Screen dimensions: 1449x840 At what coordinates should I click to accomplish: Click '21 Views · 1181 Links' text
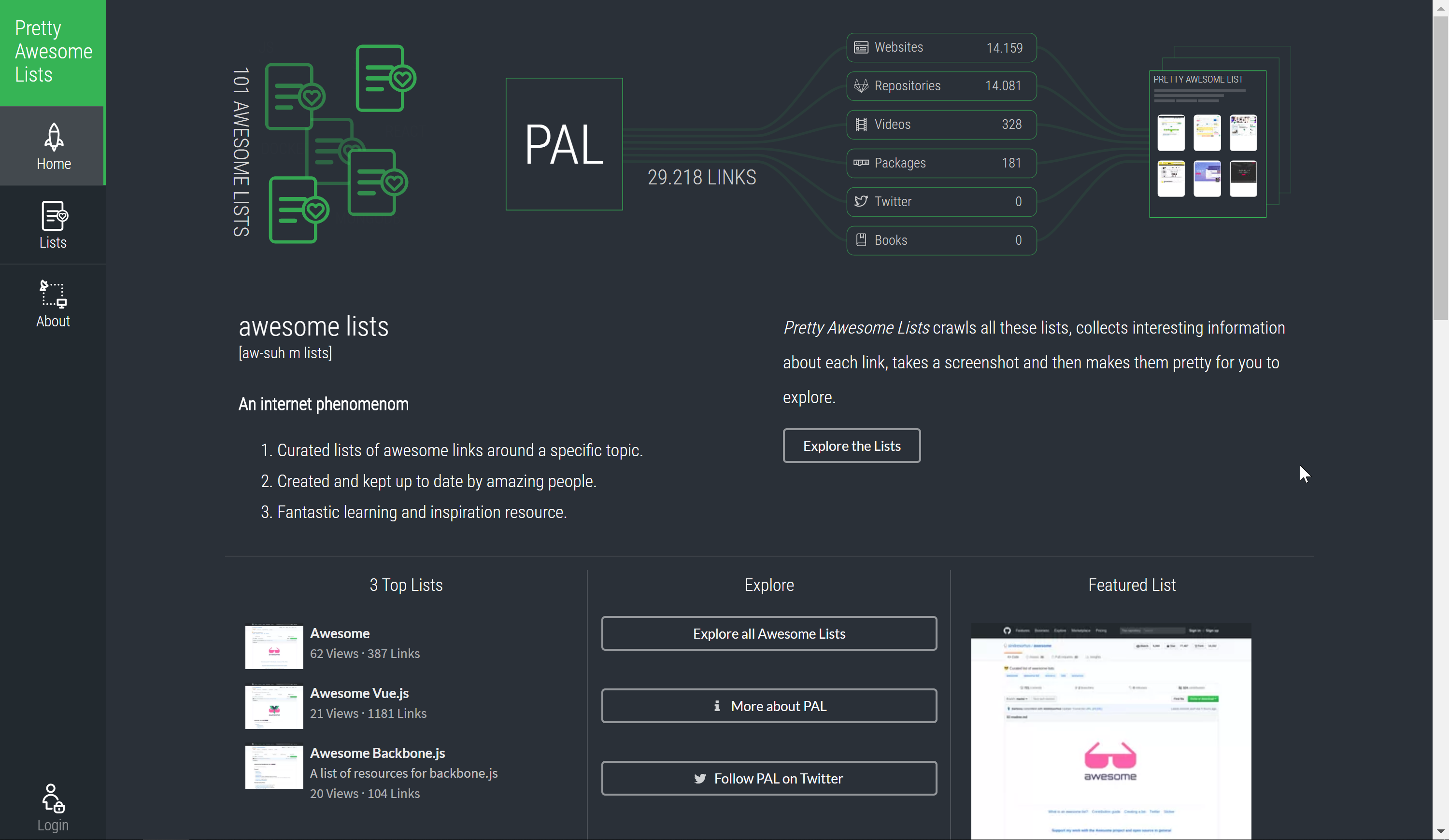coord(368,713)
